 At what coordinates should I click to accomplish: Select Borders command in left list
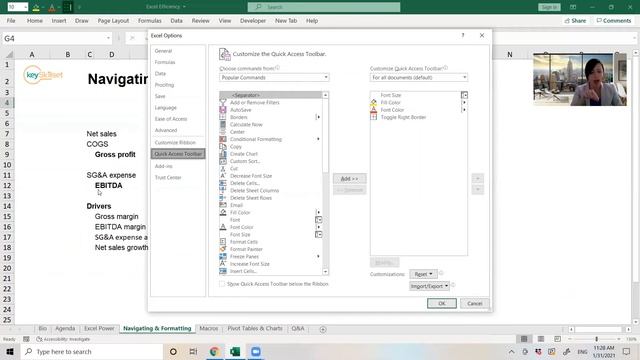271,117
